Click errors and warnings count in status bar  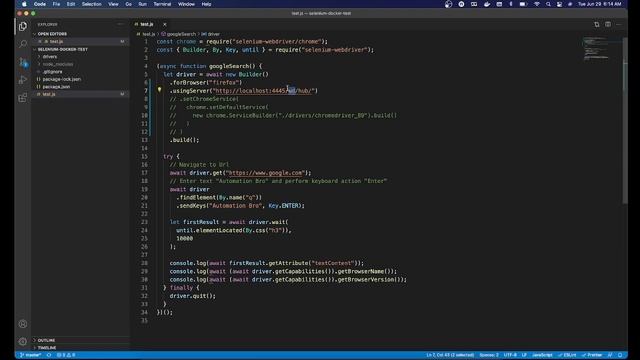[x=66, y=355]
